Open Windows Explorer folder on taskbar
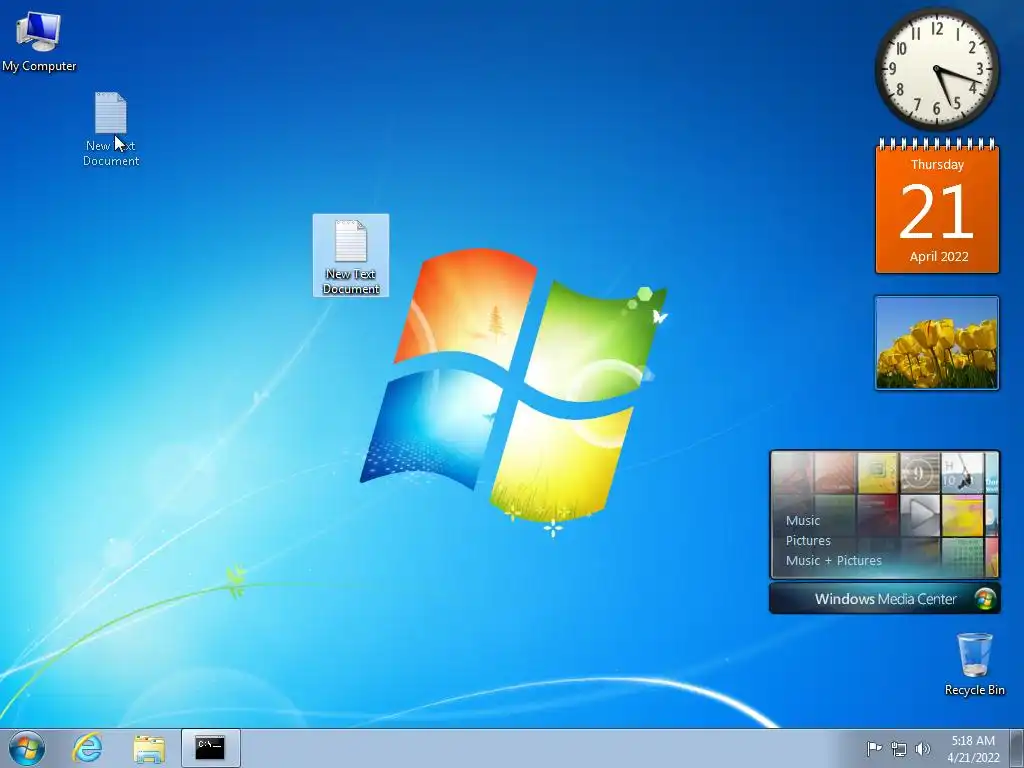1024x768 pixels. click(149, 748)
